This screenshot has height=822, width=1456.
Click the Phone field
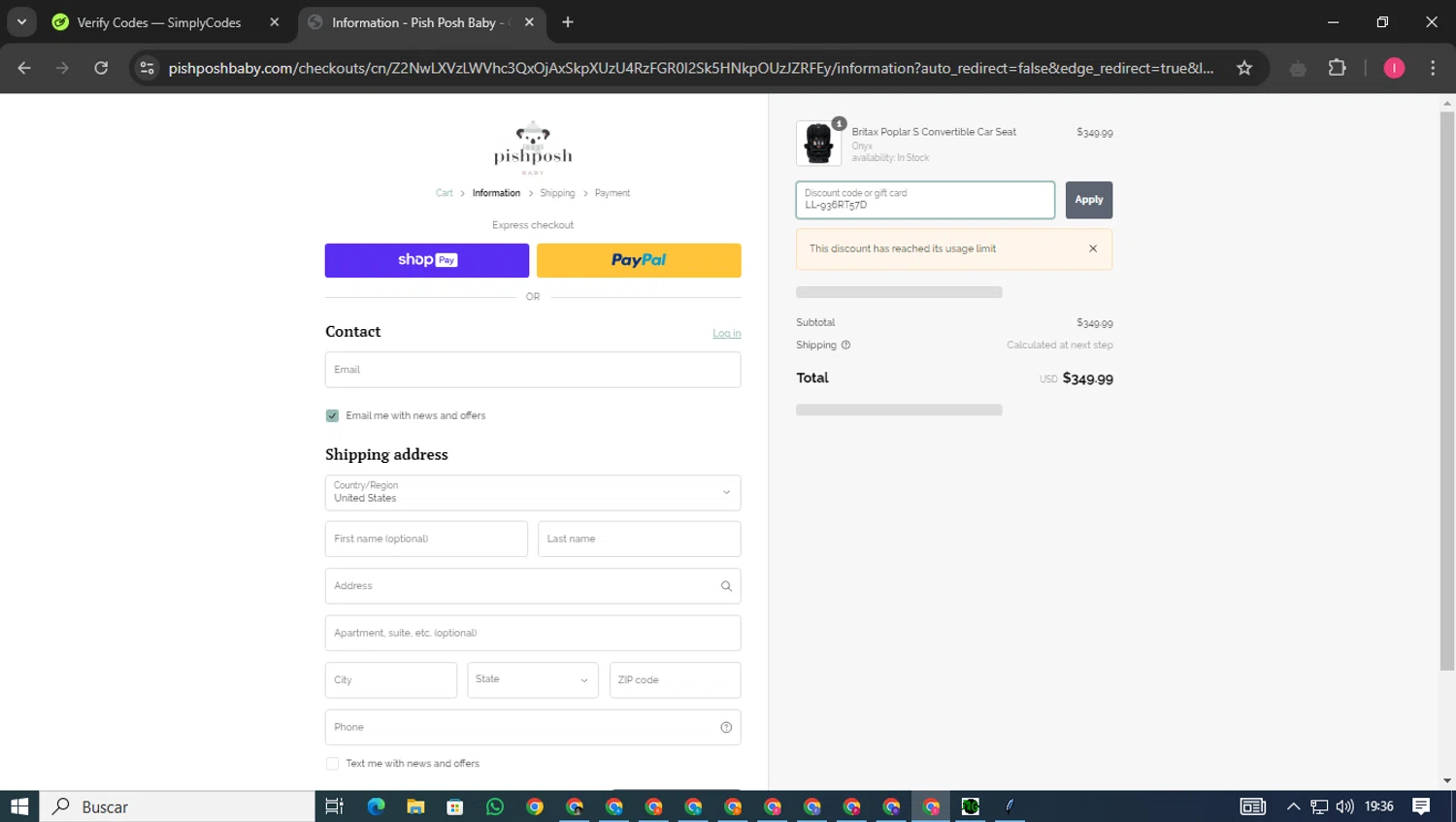533,727
